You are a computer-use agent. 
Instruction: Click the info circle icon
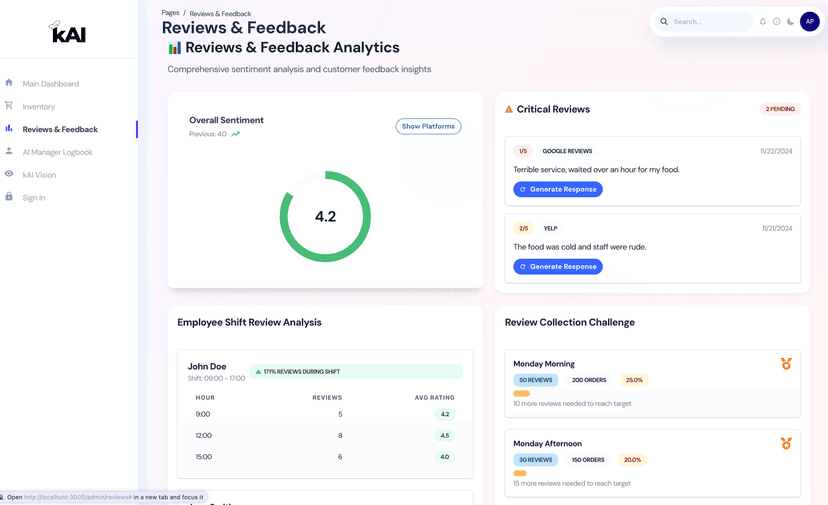777,21
